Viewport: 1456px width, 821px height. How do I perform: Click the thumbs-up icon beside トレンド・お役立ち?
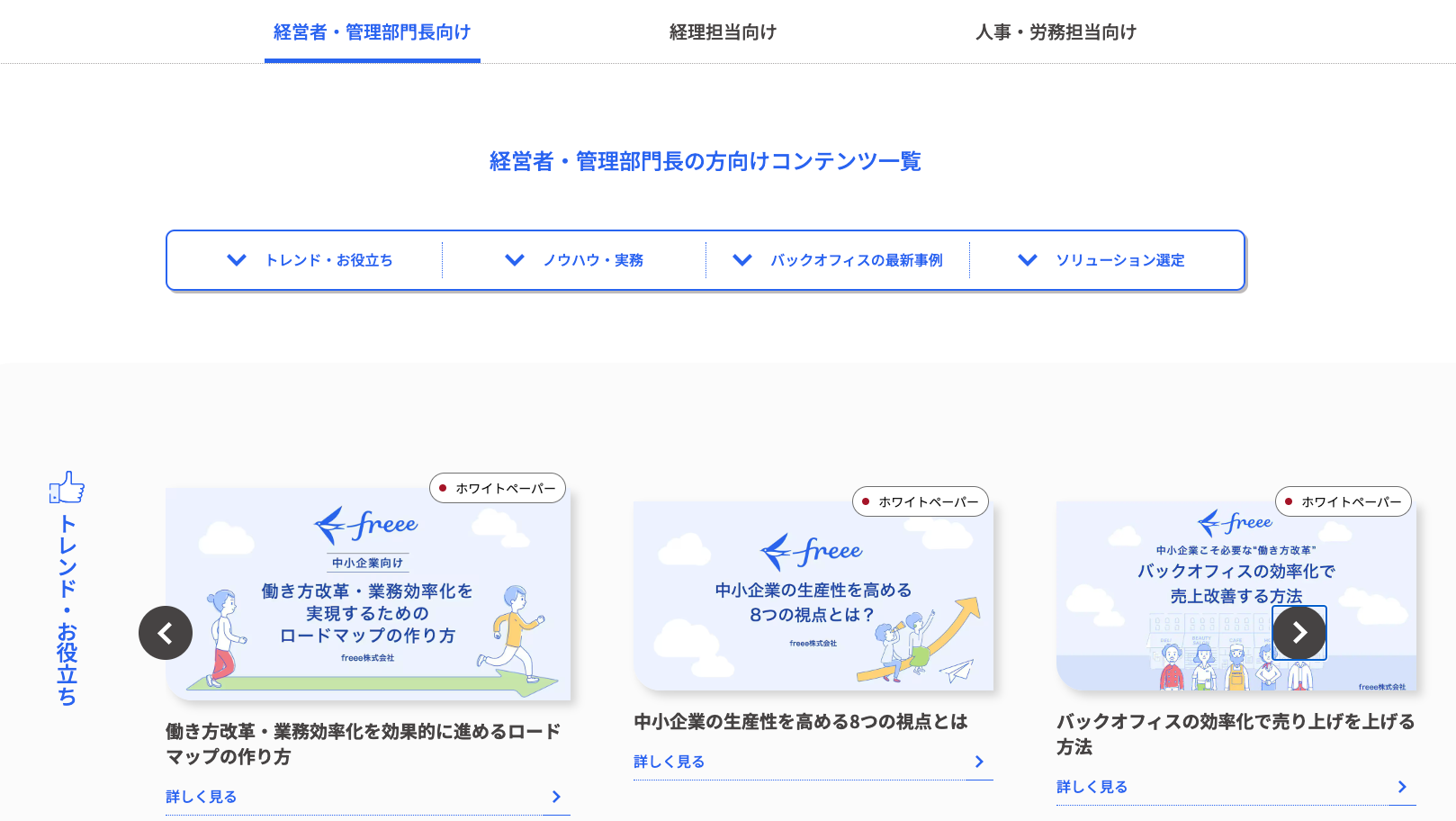pos(67,487)
